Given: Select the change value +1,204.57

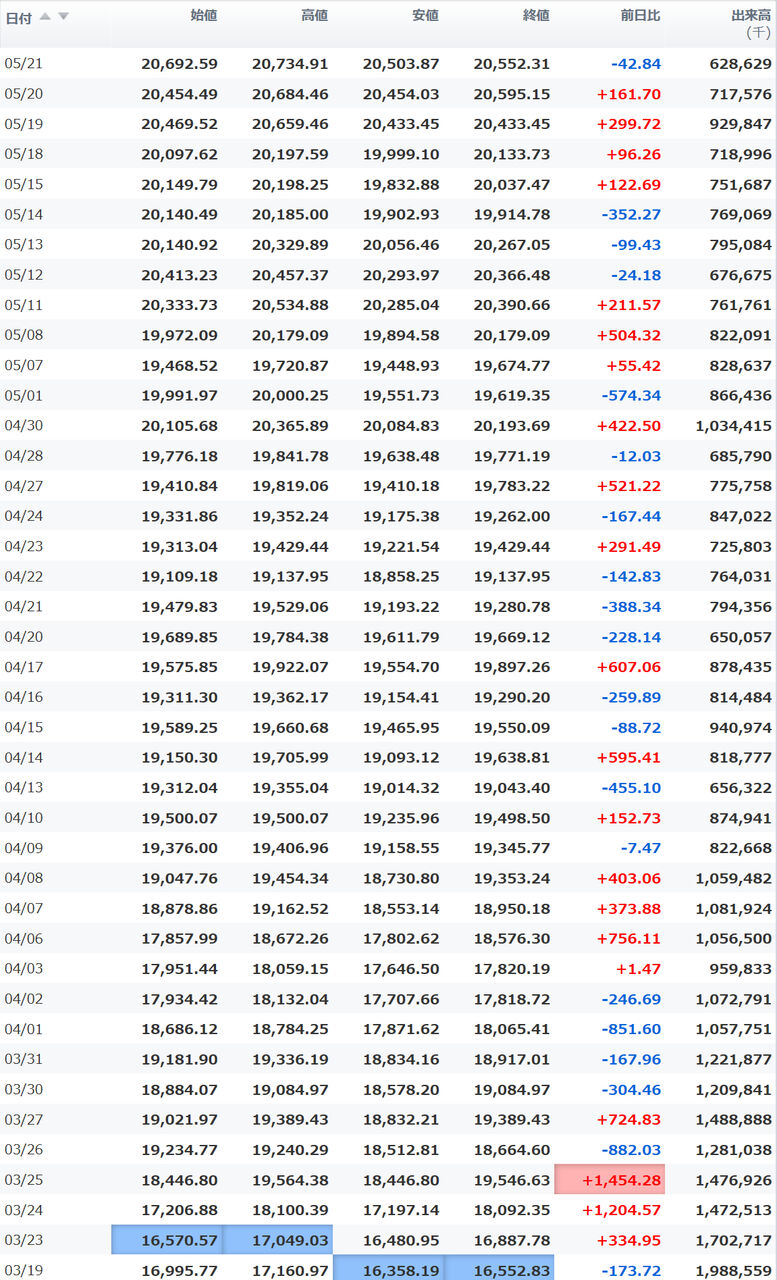Looking at the screenshot, I should 622,1210.
